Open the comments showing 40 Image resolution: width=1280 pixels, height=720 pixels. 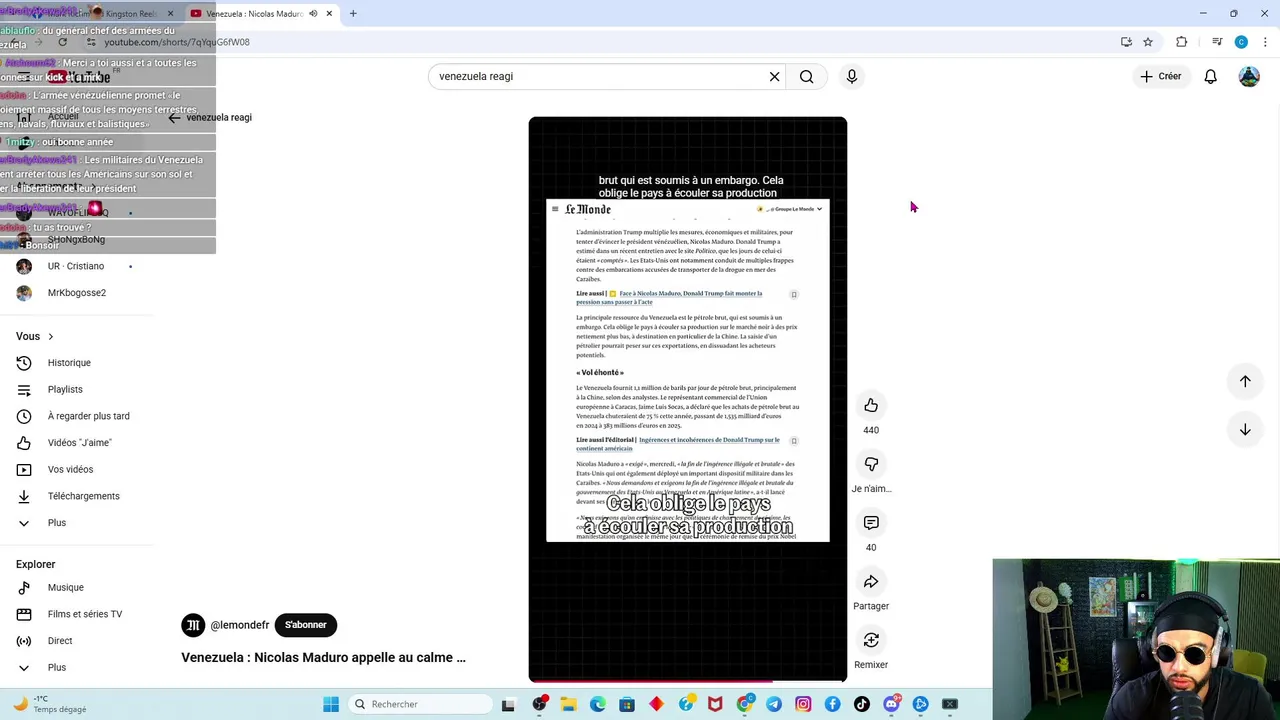pos(871,523)
